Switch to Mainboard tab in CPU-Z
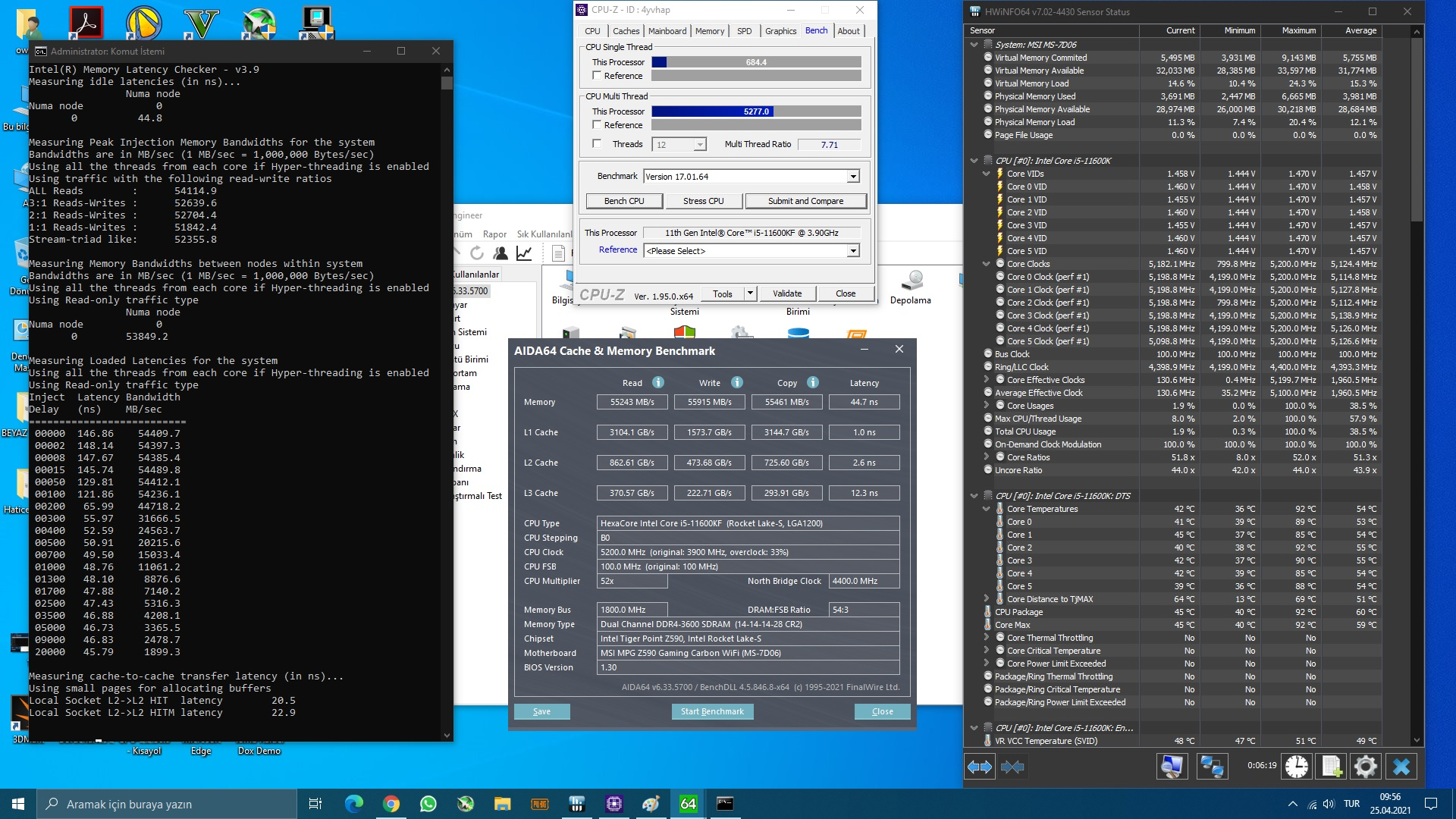Image resolution: width=1456 pixels, height=819 pixels. tap(667, 31)
